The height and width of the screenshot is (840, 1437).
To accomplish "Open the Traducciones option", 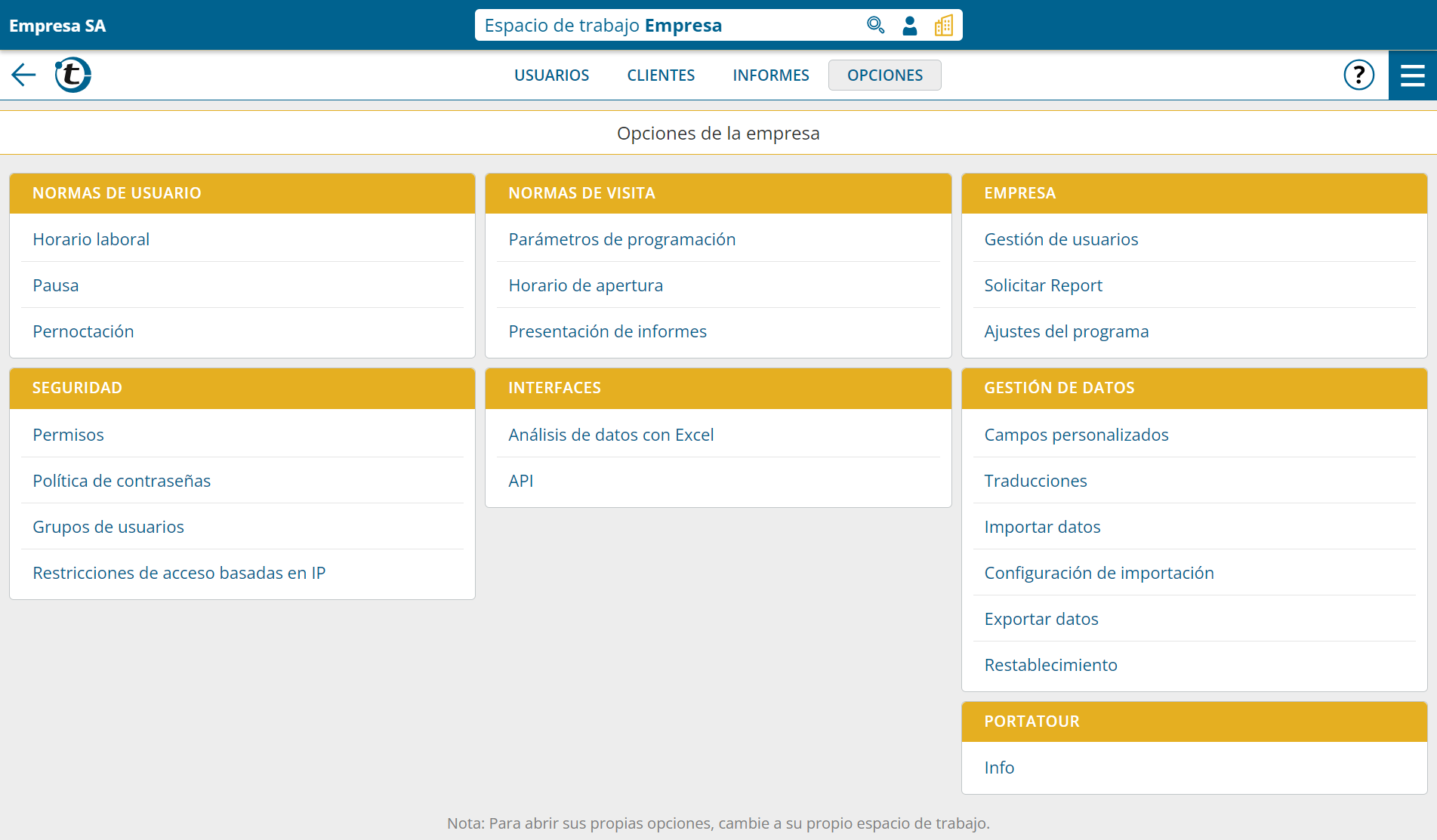I will click(1194, 481).
